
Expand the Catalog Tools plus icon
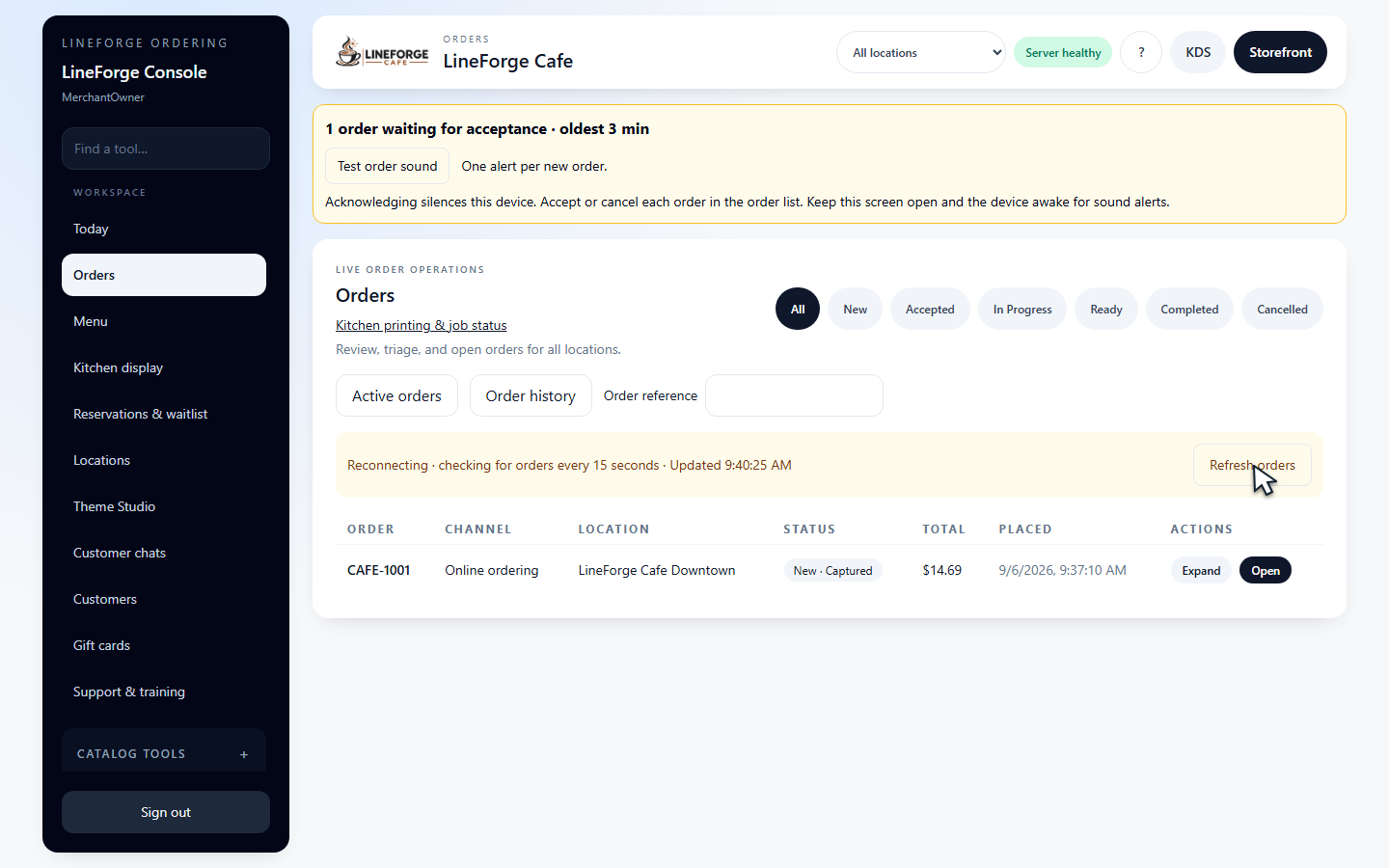point(244,754)
